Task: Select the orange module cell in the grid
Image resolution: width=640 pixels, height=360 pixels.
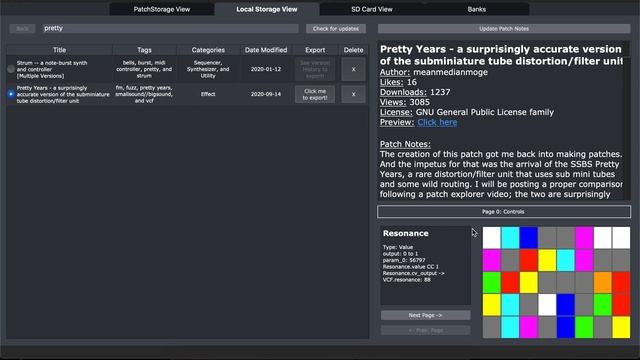Action: click(602, 282)
